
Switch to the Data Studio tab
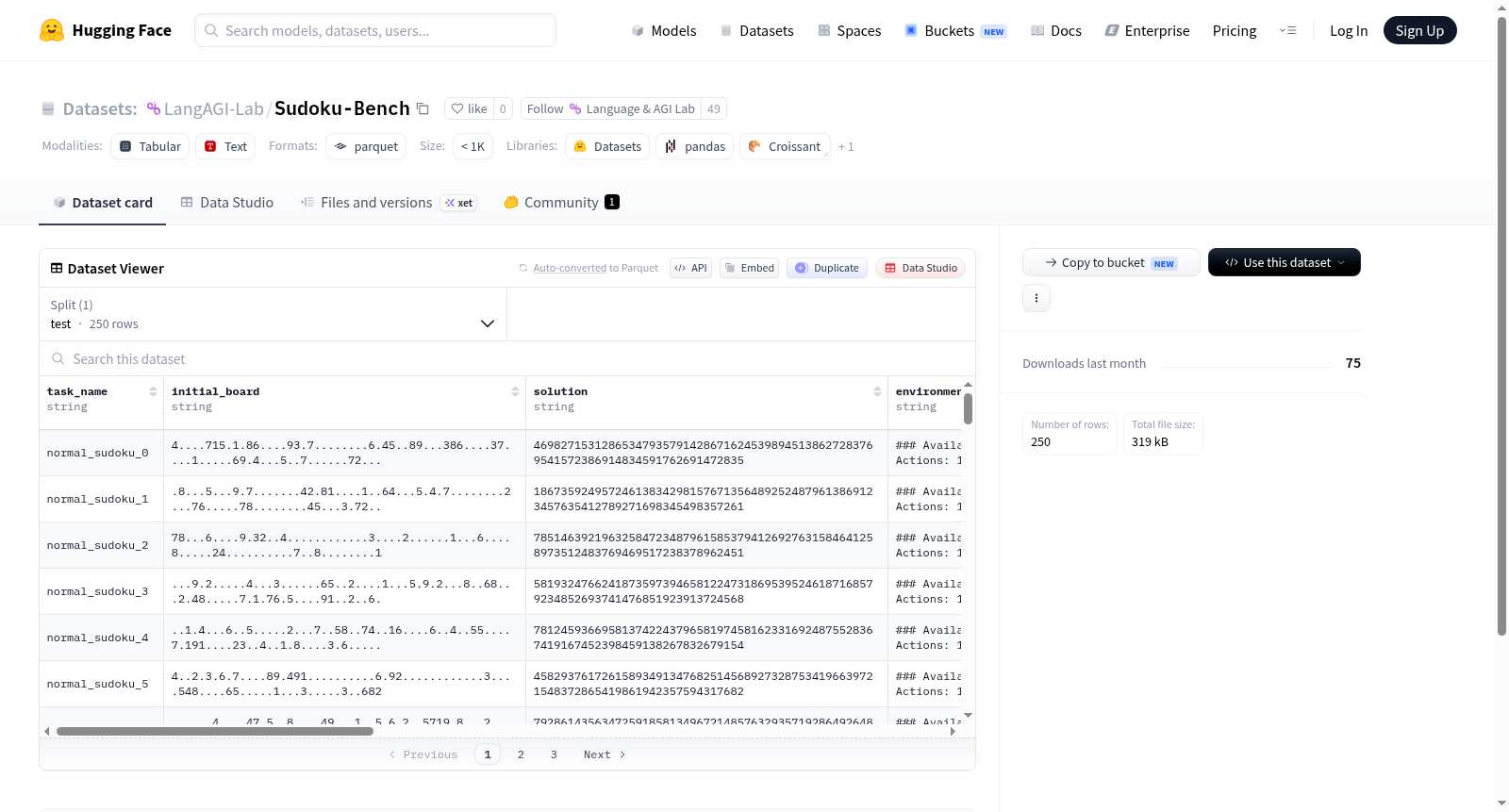coord(227,203)
